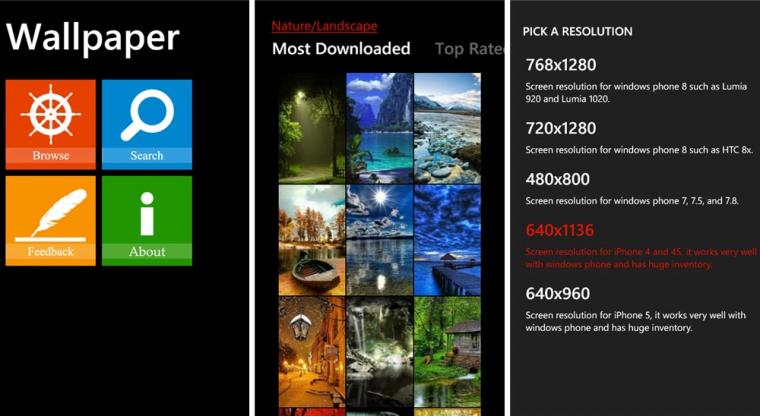Open the dark waterfall pond wallpaper

(380, 352)
